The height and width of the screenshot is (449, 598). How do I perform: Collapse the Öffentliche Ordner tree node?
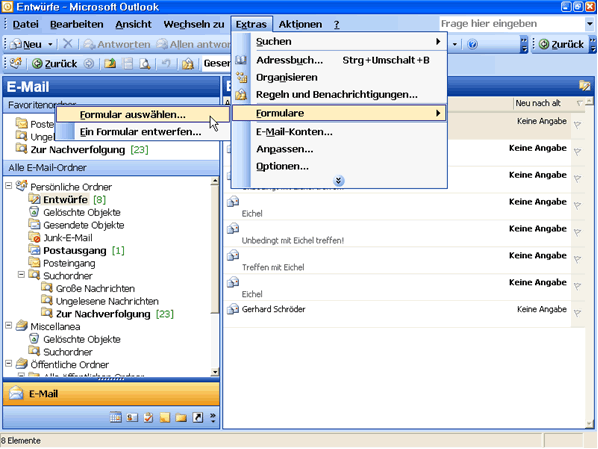click(x=8, y=364)
